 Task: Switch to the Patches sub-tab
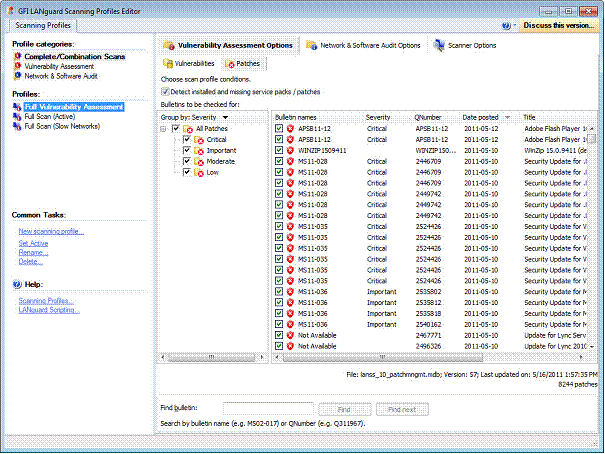coord(243,64)
